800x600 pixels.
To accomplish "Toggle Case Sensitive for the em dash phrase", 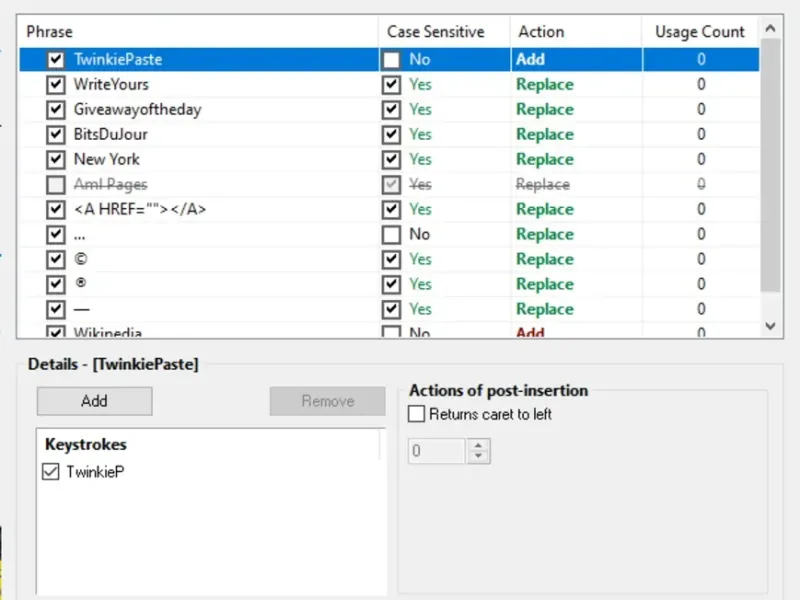I will [391, 310].
